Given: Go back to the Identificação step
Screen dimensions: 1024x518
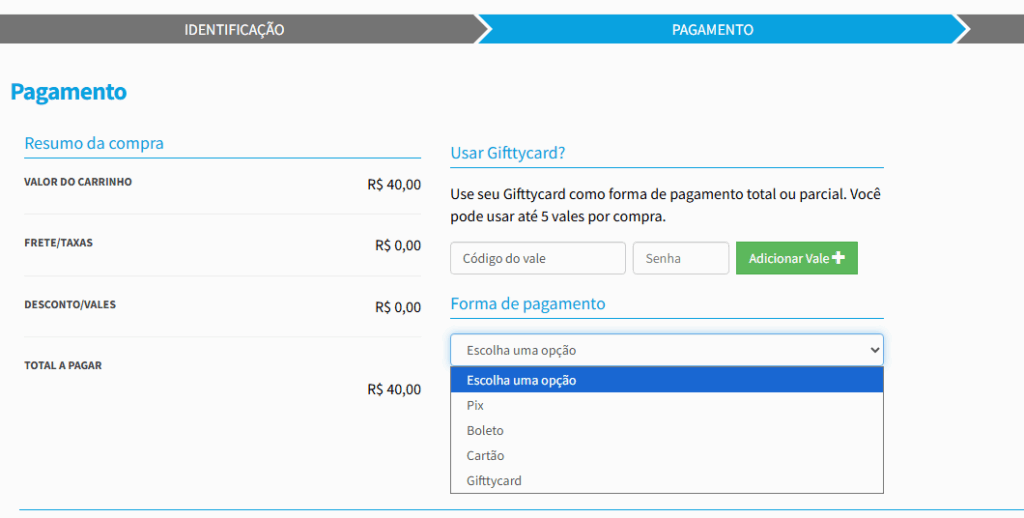Looking at the screenshot, I should coord(235,30).
